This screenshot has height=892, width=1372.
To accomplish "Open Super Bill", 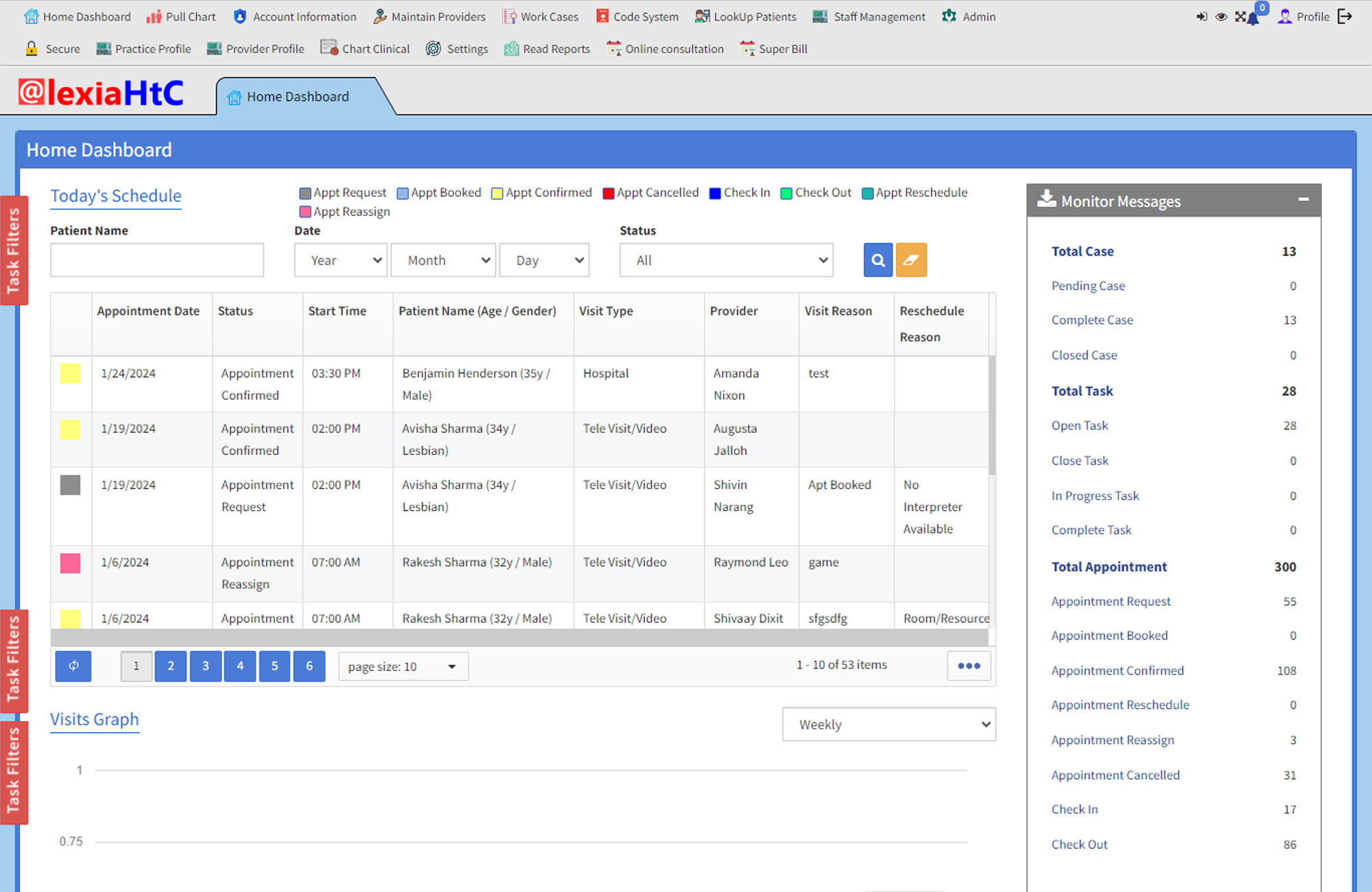I will [x=774, y=49].
